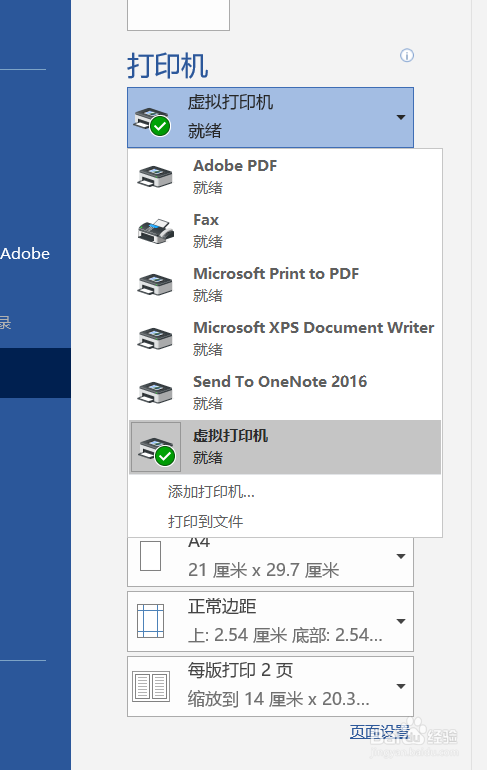Click the A4 paper size page icon
The width and height of the screenshot is (487, 770).
(x=150, y=556)
